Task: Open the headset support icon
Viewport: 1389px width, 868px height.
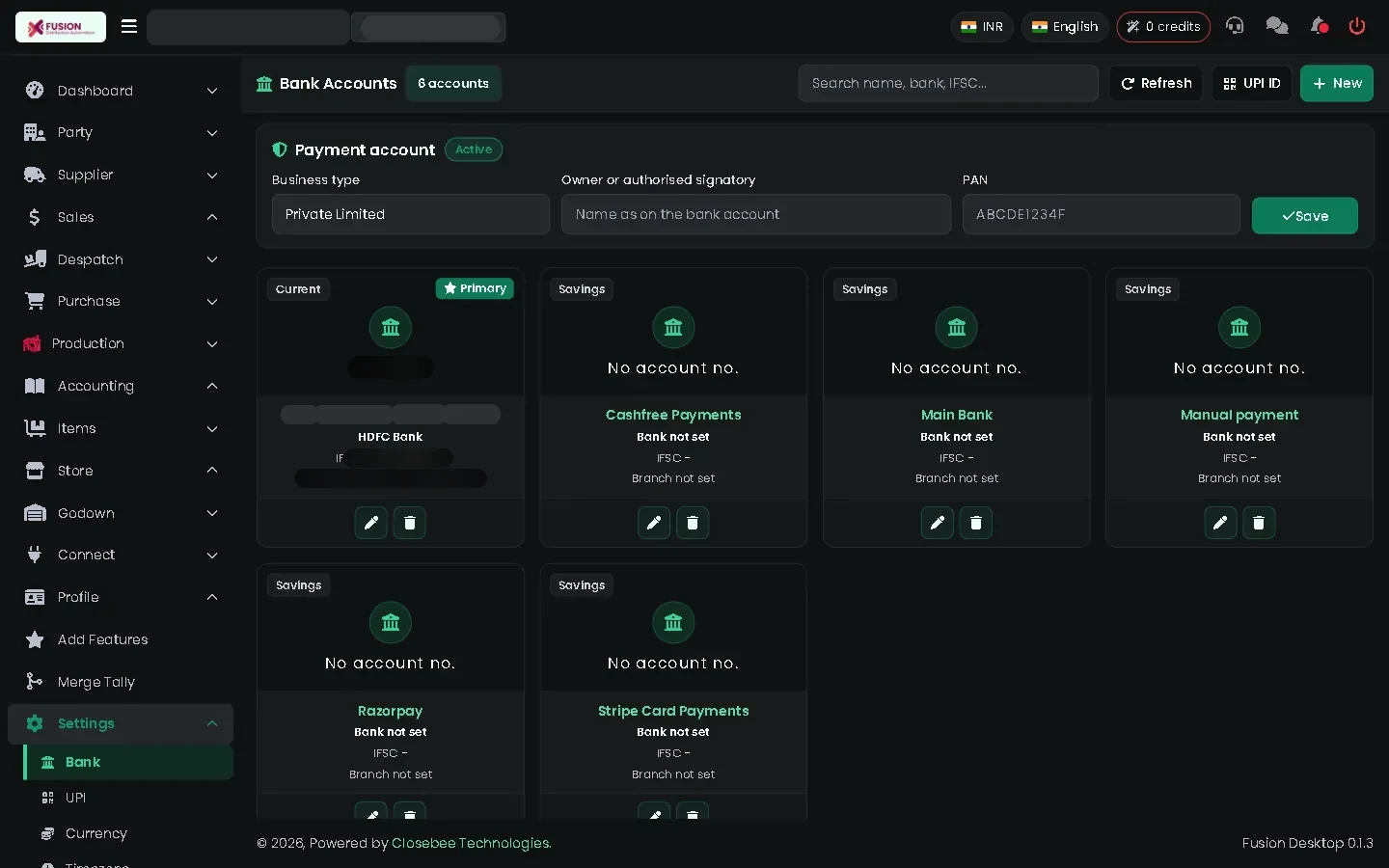Action: point(1235,26)
